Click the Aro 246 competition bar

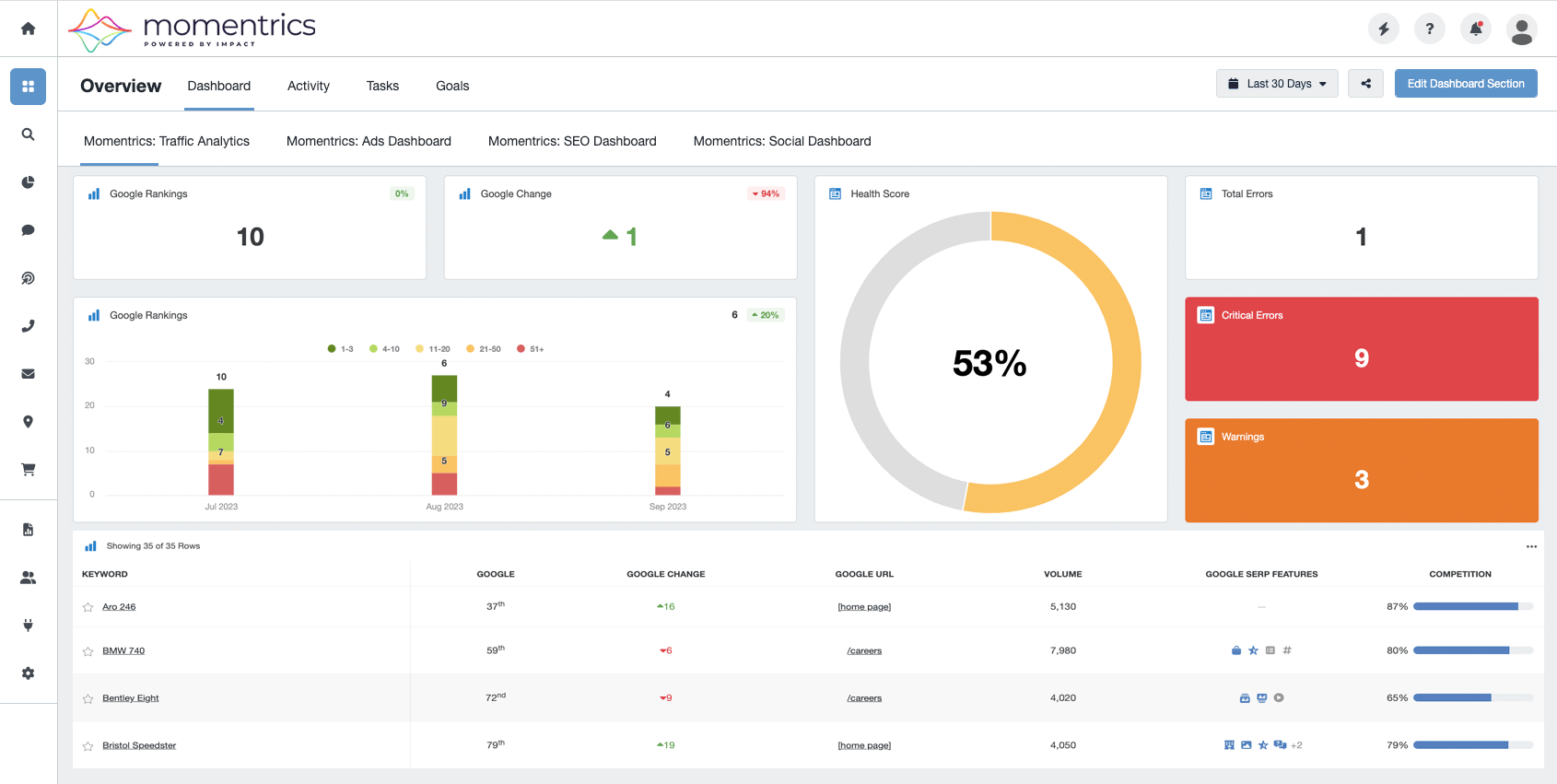1473,606
